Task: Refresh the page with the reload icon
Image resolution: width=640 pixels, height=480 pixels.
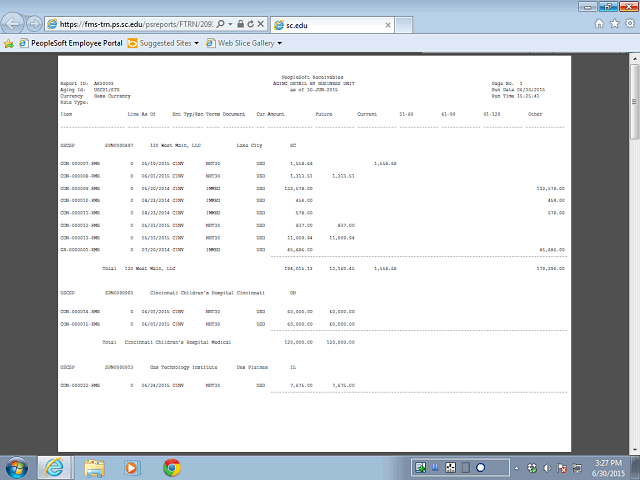Action: coord(250,24)
